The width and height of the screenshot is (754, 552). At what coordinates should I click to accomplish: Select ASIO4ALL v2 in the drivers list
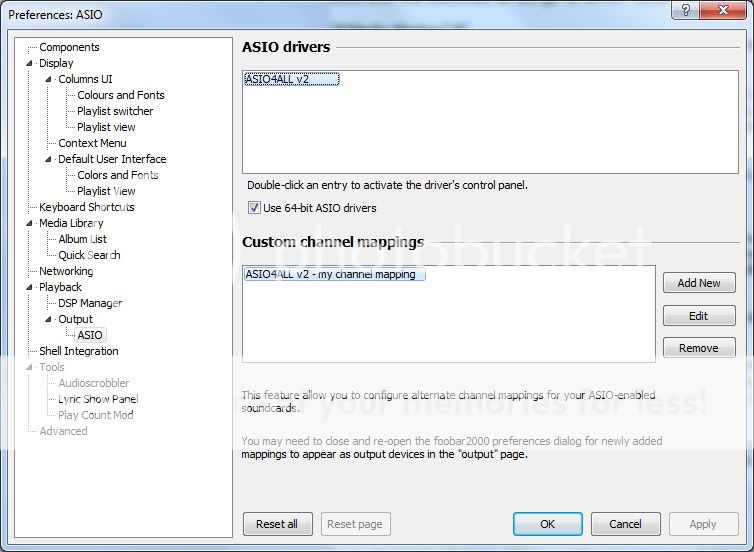[x=291, y=79]
